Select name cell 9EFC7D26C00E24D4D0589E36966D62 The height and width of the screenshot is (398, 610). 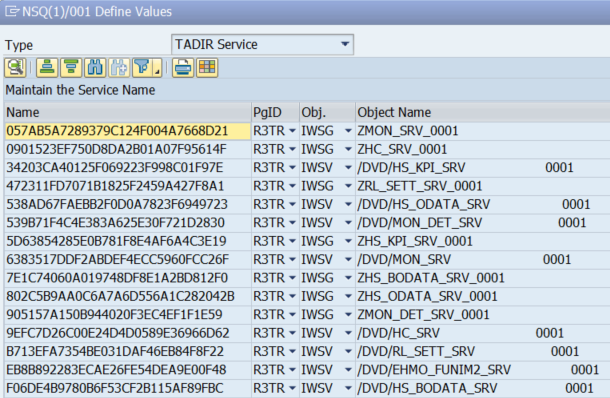[x=128, y=333]
